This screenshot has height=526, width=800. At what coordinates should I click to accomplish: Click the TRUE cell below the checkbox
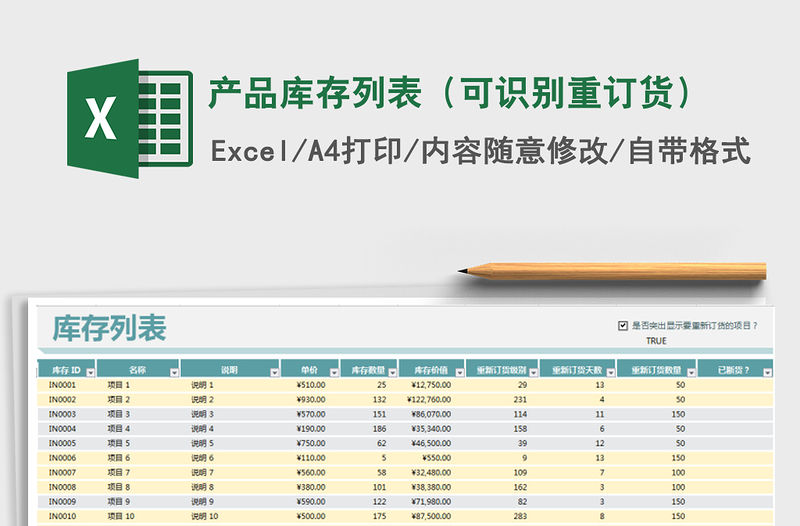coord(656,341)
